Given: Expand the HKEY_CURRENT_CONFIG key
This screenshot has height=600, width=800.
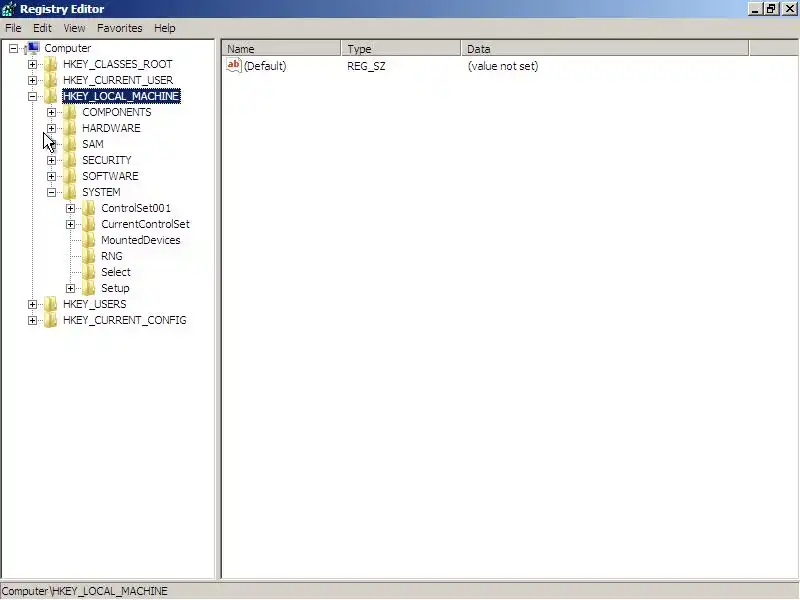Looking at the screenshot, I should (32, 320).
